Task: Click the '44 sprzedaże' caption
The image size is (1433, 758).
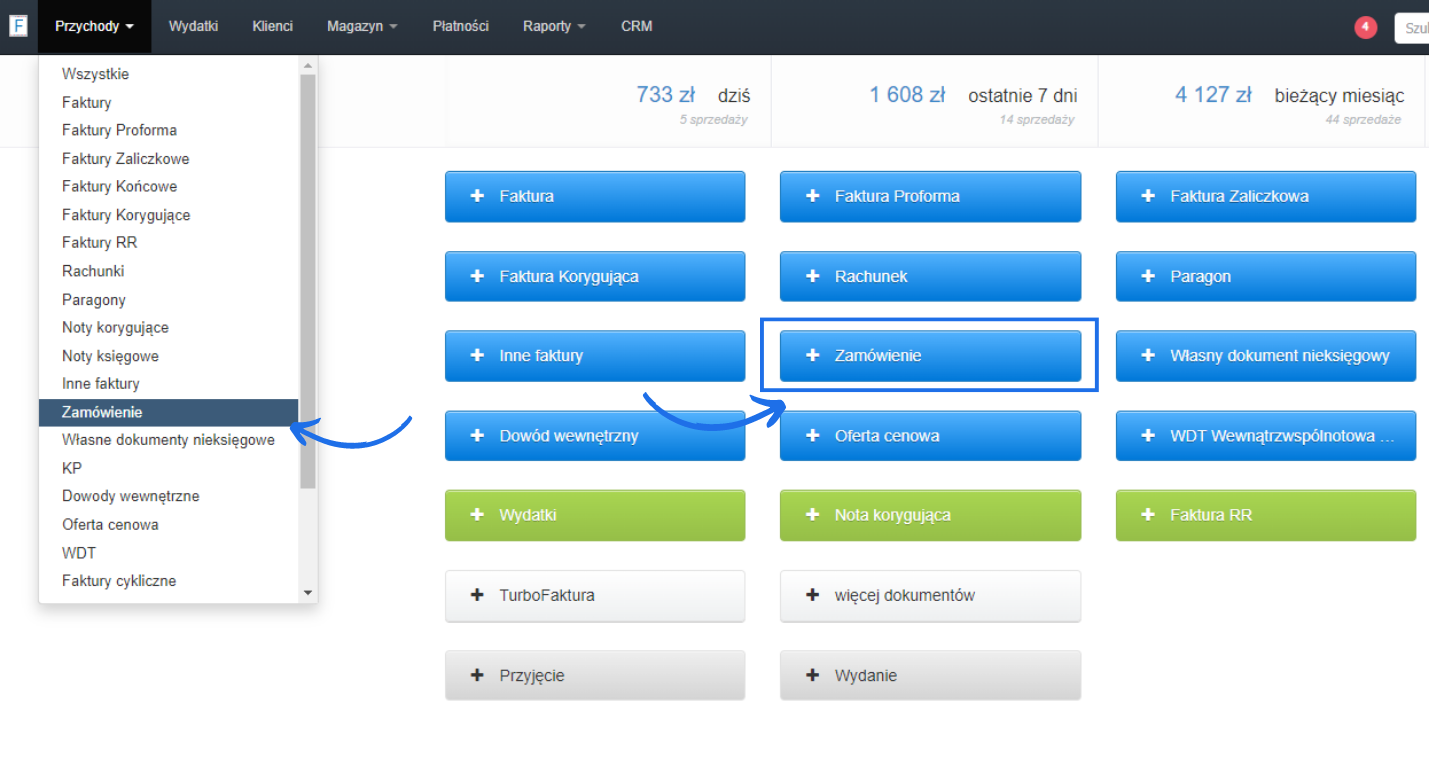Action: [x=1363, y=120]
